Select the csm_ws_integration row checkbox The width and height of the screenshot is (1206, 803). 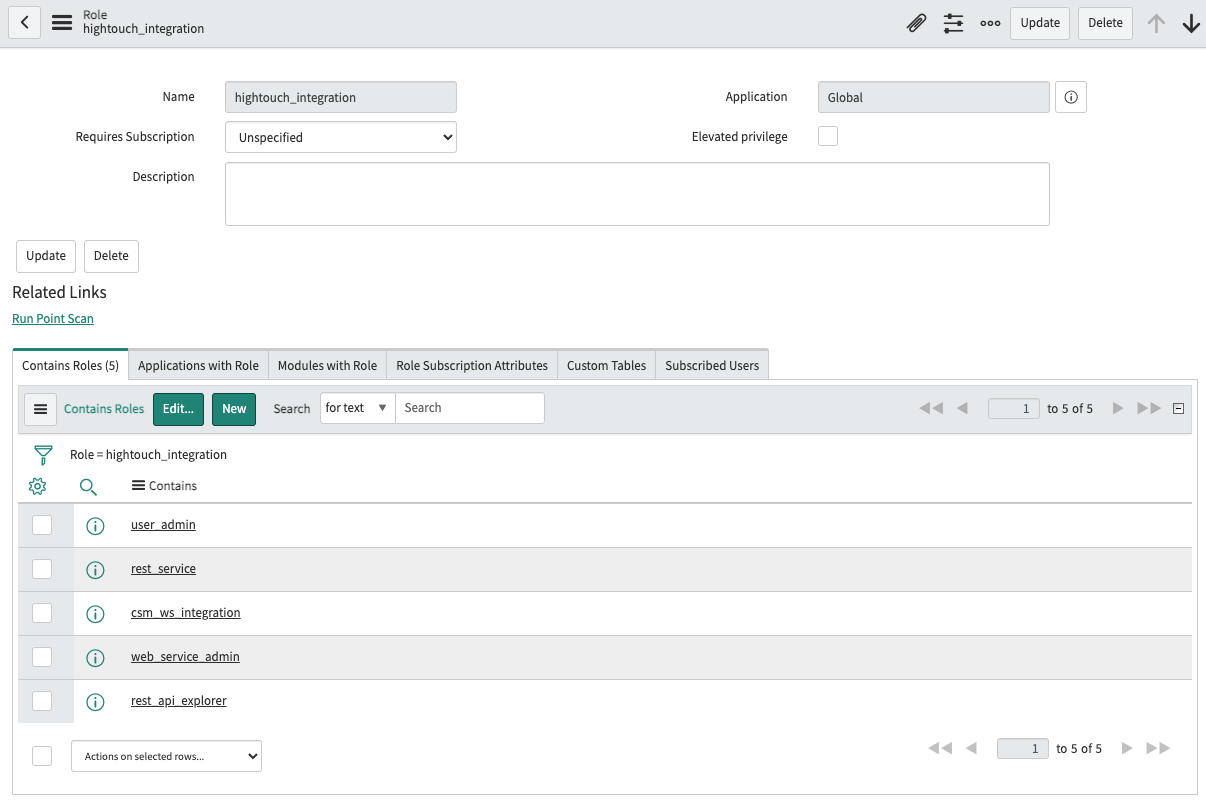(x=42, y=613)
